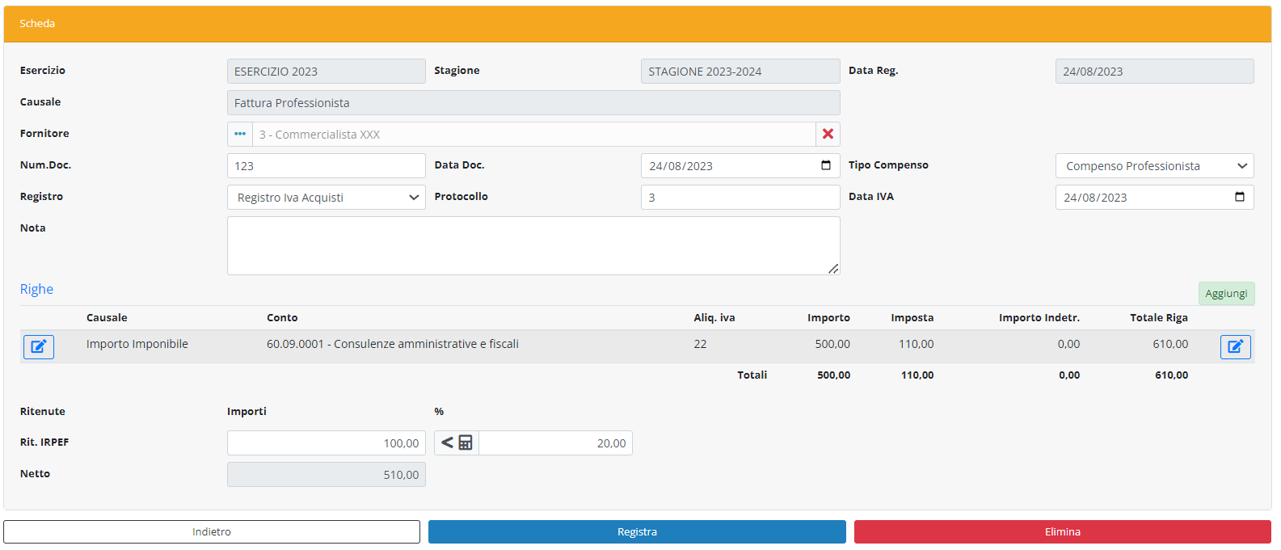Clear the Fornitore field with red X
Screen dimensions: 1281x550
tap(828, 134)
